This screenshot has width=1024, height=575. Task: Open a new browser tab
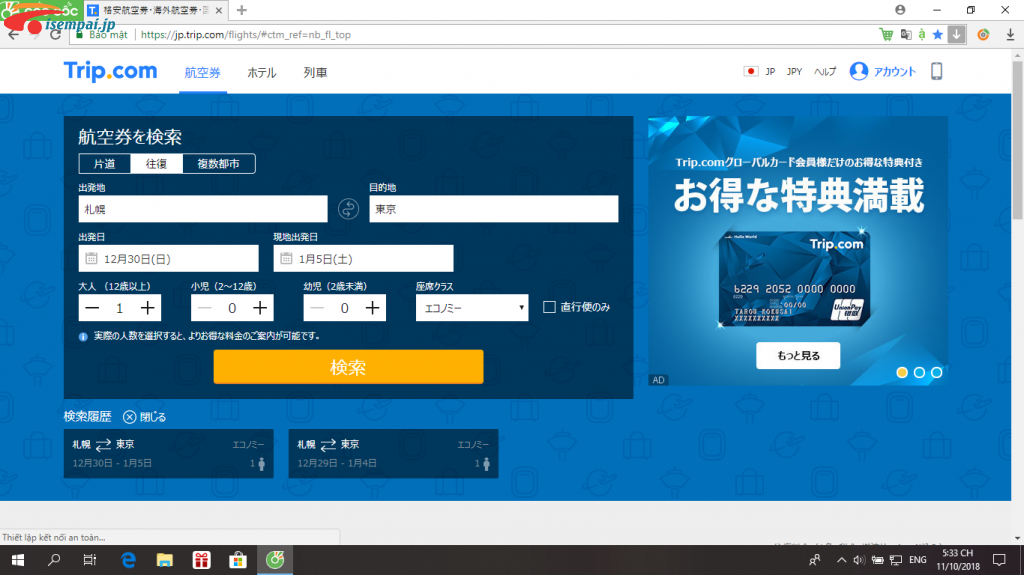(x=242, y=10)
